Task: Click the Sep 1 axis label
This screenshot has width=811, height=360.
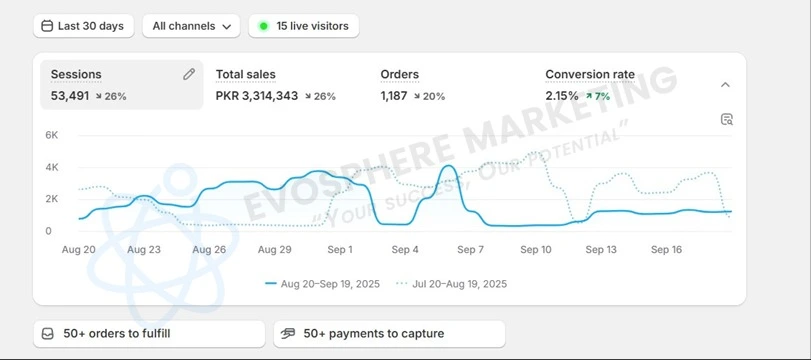Action: tap(340, 250)
